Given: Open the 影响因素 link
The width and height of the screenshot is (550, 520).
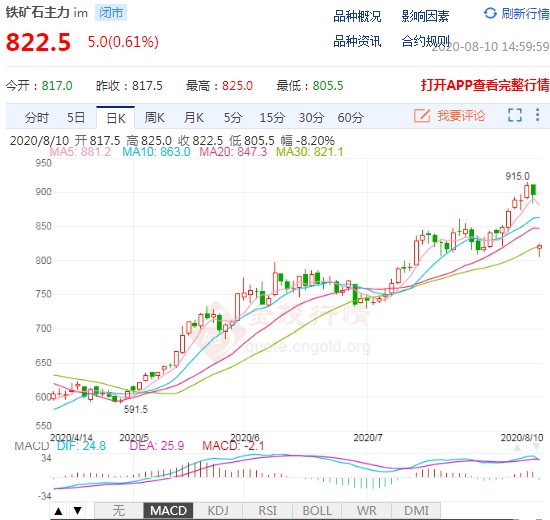Looking at the screenshot, I should pos(425,16).
